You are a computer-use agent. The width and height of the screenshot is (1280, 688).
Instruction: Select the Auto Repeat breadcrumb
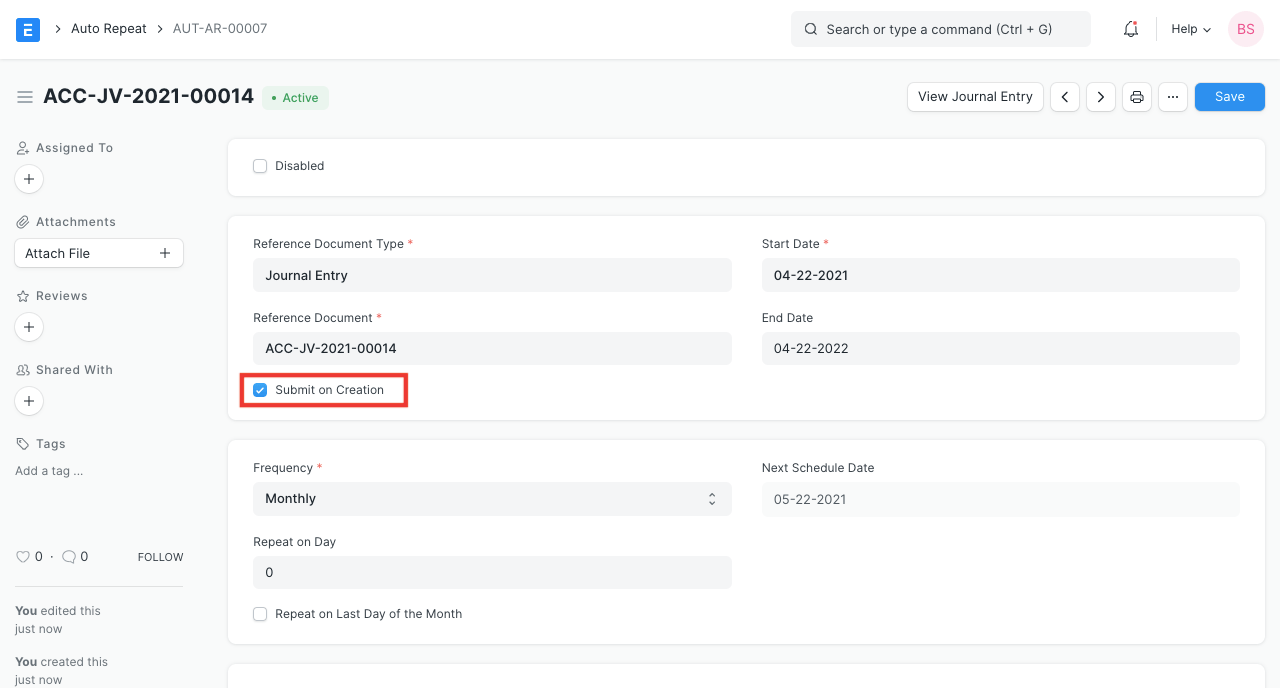[x=108, y=28]
